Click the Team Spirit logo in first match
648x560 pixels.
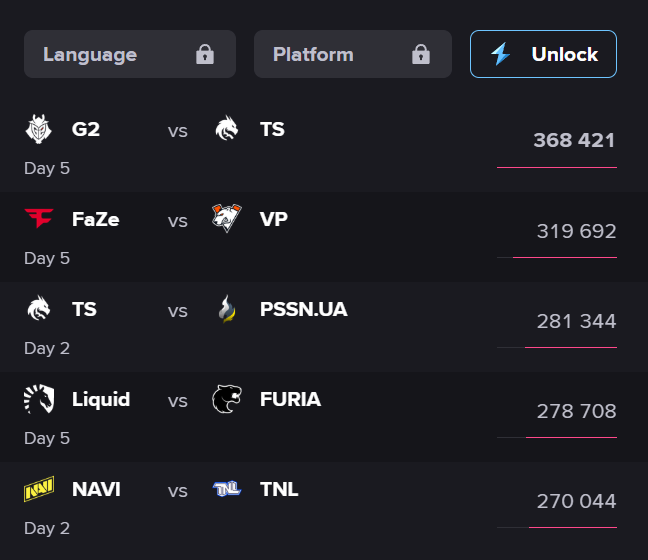pos(227,129)
